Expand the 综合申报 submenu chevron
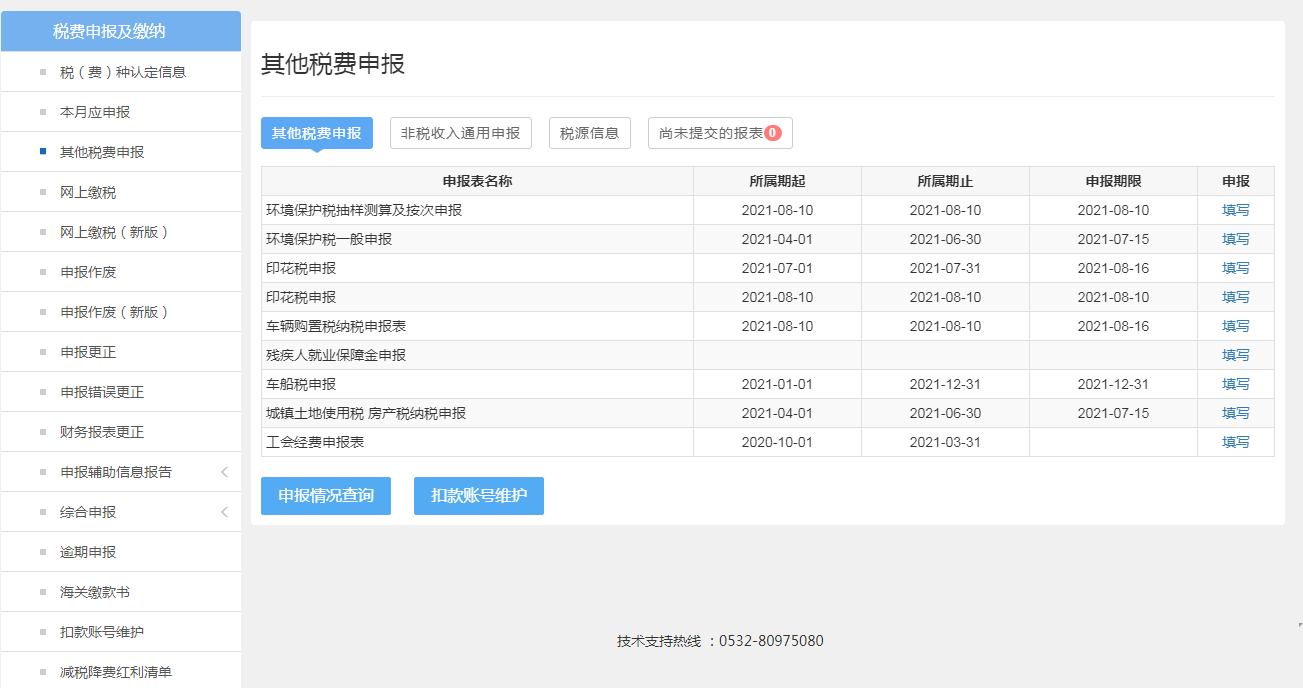 pos(224,512)
